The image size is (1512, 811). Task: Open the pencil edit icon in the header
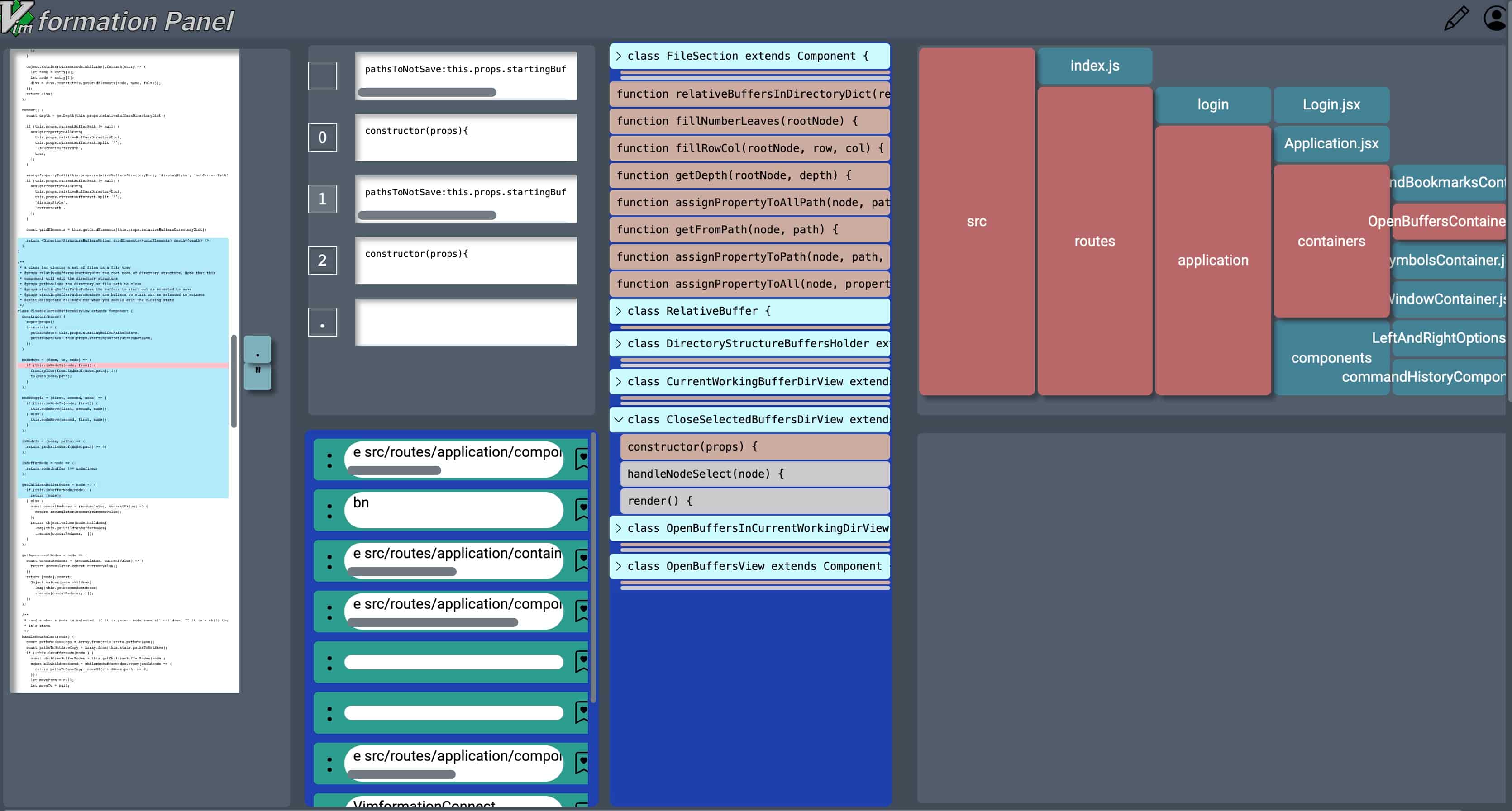pos(1456,19)
